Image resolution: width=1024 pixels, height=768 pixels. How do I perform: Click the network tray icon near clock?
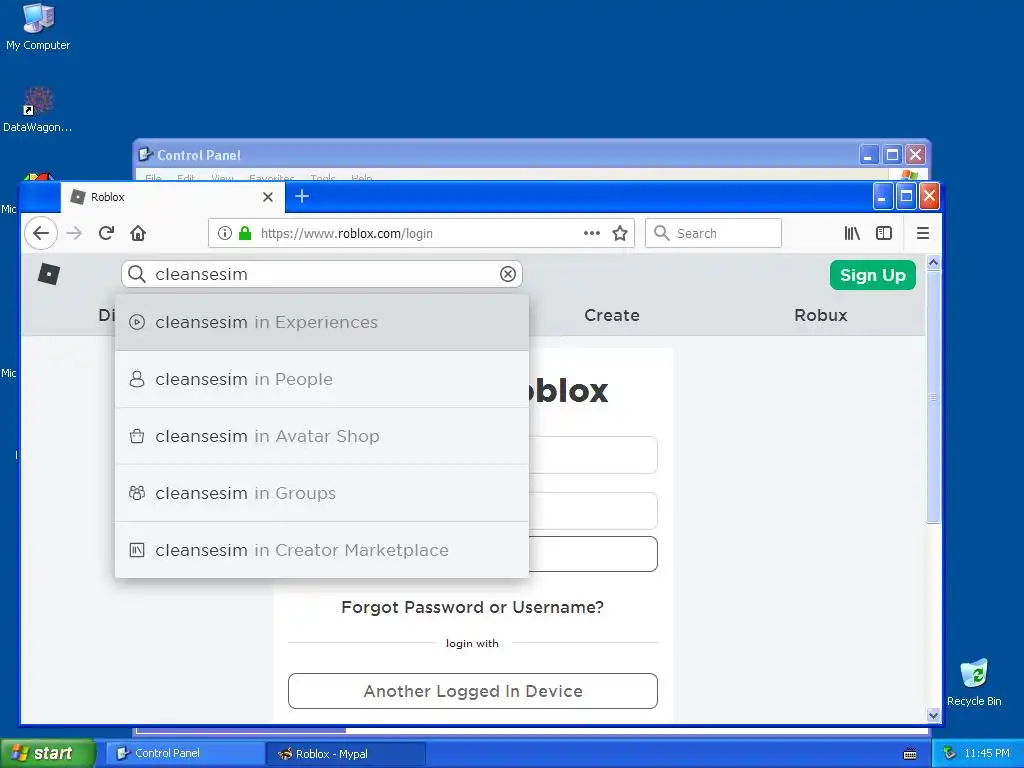coord(950,753)
